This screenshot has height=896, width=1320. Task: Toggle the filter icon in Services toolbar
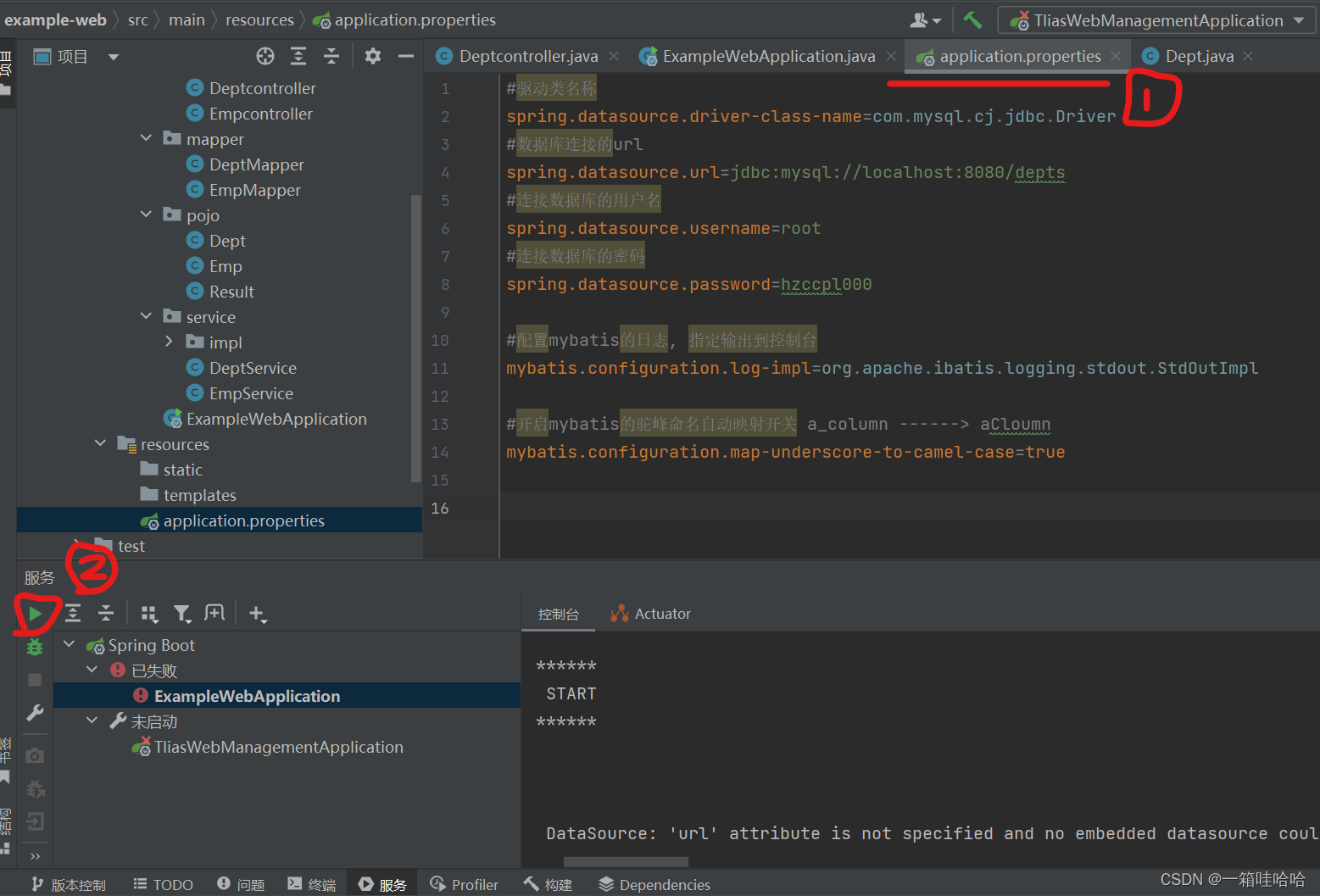coord(182,612)
